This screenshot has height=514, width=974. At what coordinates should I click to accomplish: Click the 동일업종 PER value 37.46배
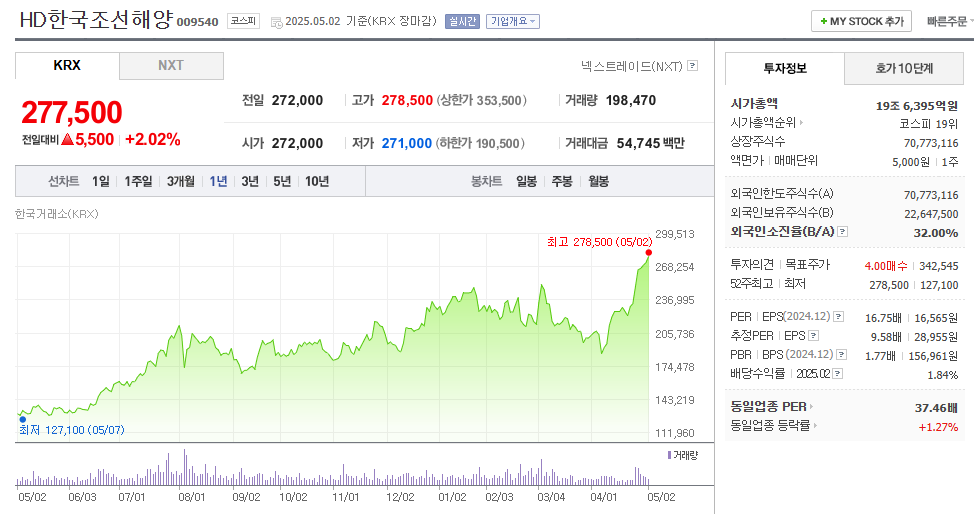936,408
